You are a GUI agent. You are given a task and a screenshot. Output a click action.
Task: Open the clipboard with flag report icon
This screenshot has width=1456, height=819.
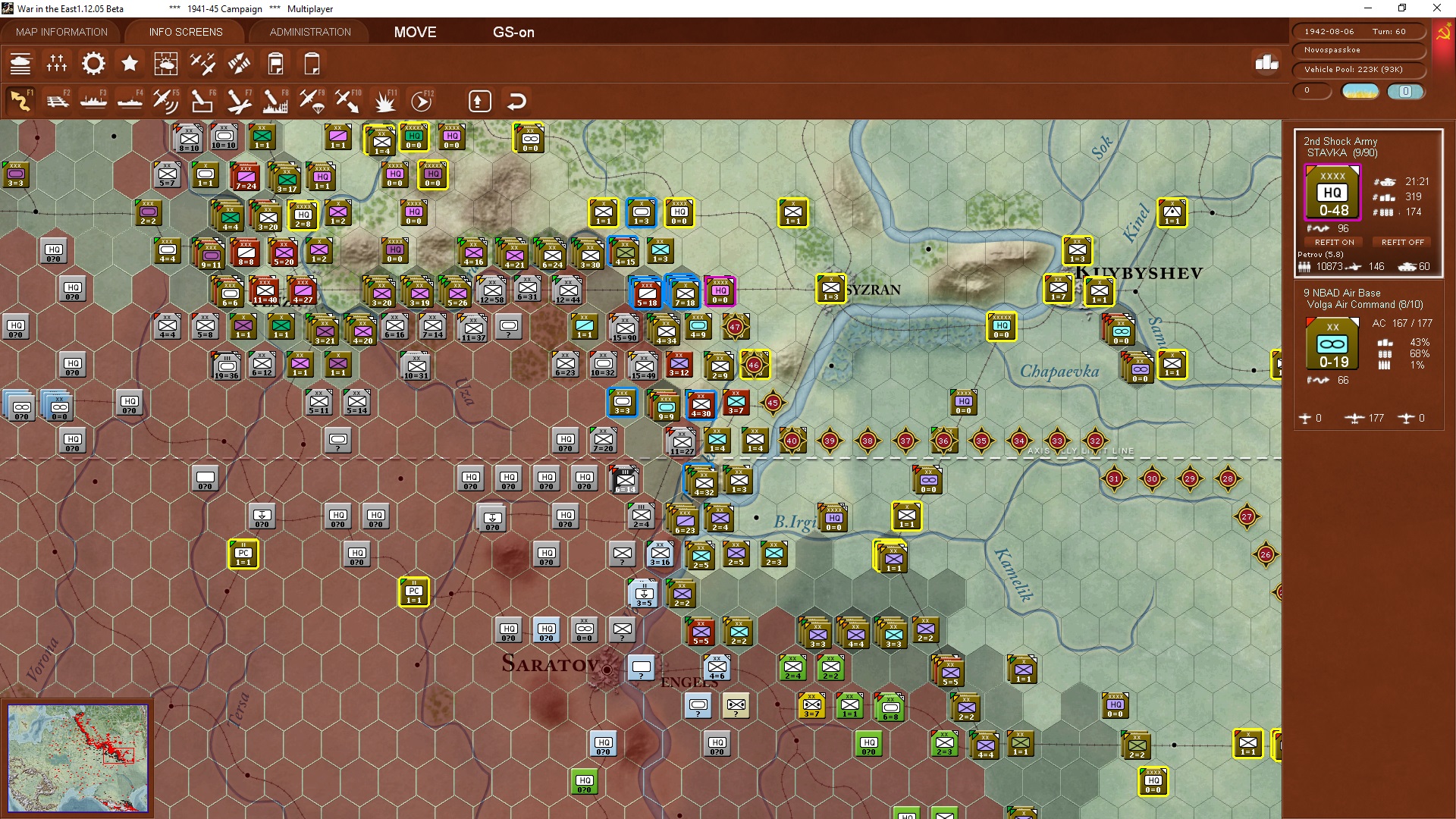tap(275, 64)
